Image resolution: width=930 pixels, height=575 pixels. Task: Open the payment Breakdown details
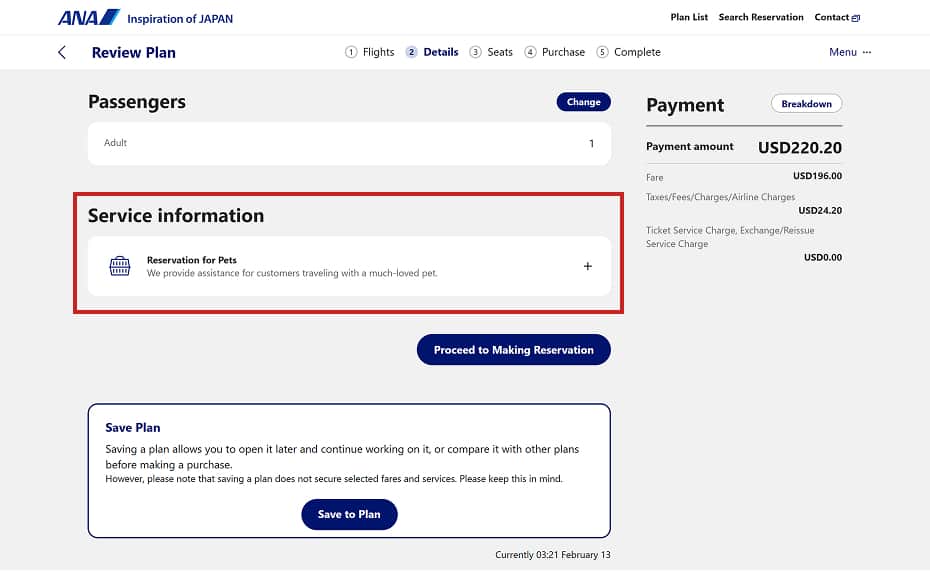click(806, 104)
